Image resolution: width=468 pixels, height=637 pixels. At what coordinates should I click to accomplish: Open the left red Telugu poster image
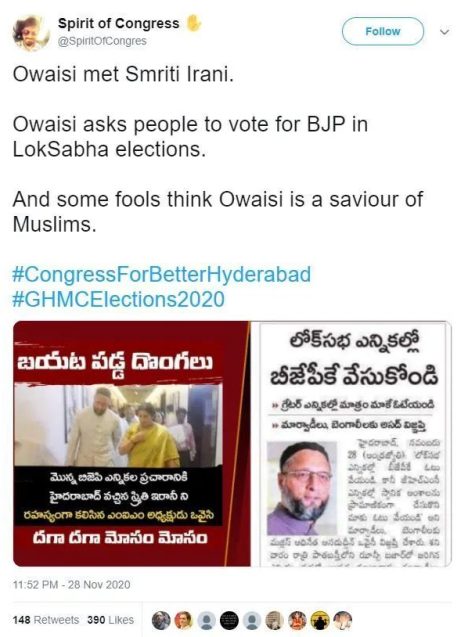[x=132, y=444]
